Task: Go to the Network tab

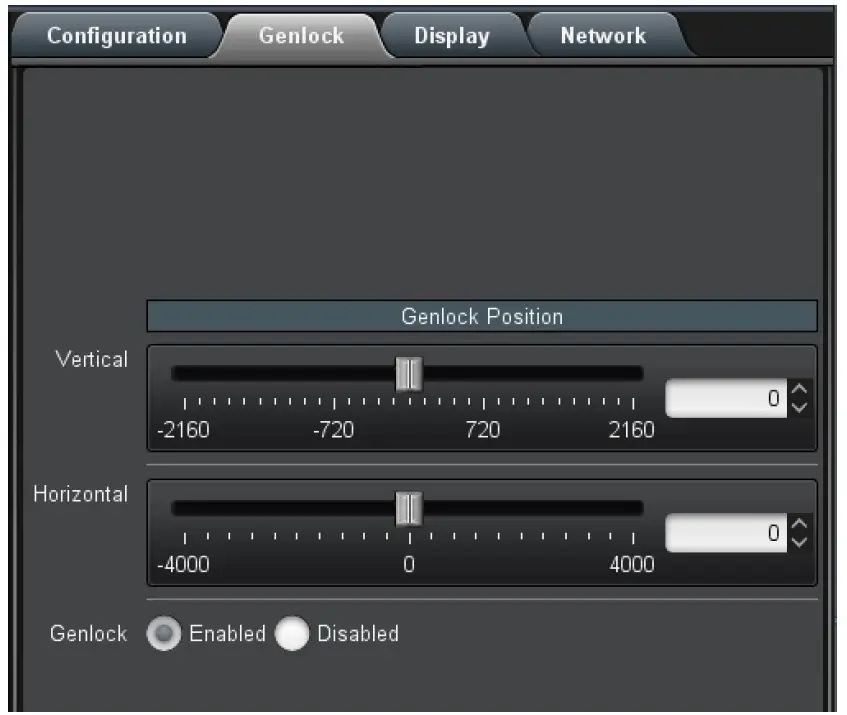Action: point(603,36)
